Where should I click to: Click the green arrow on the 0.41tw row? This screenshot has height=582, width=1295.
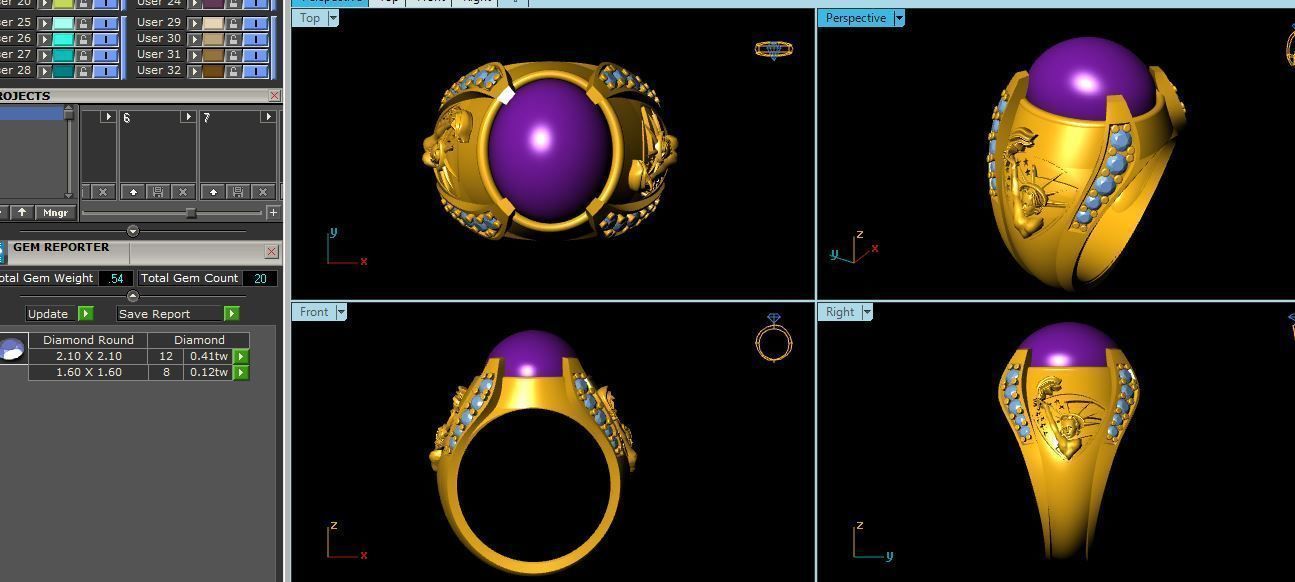(x=241, y=356)
